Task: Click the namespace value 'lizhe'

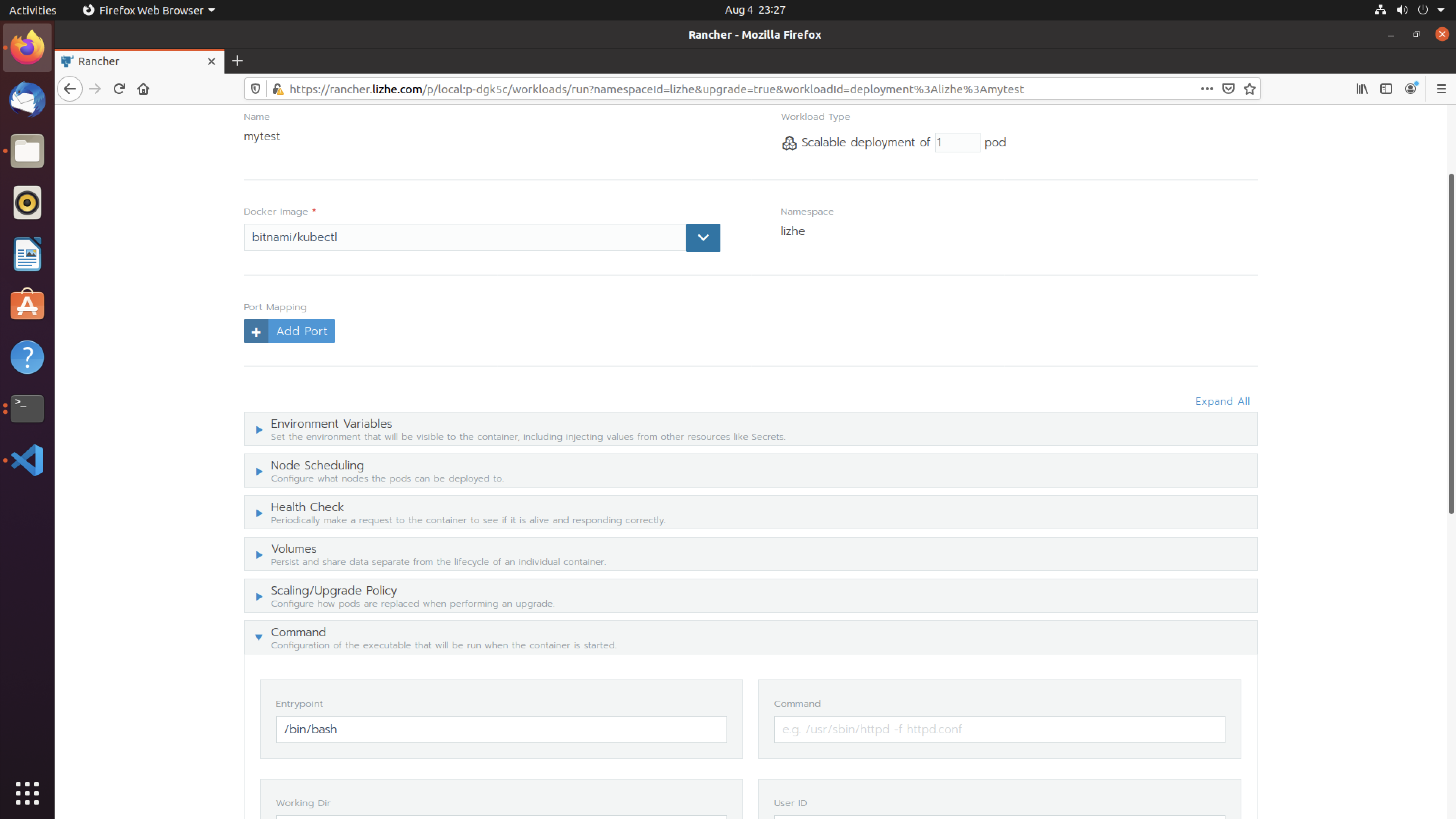Action: [x=792, y=231]
